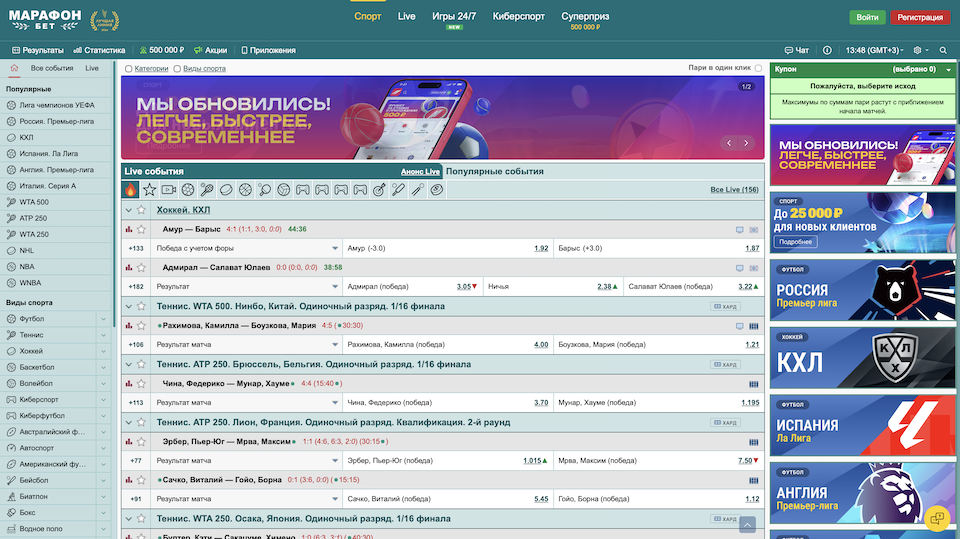Pick odds 4.00 for Рахимова, Камилла
The height and width of the screenshot is (539, 960).
541,345
